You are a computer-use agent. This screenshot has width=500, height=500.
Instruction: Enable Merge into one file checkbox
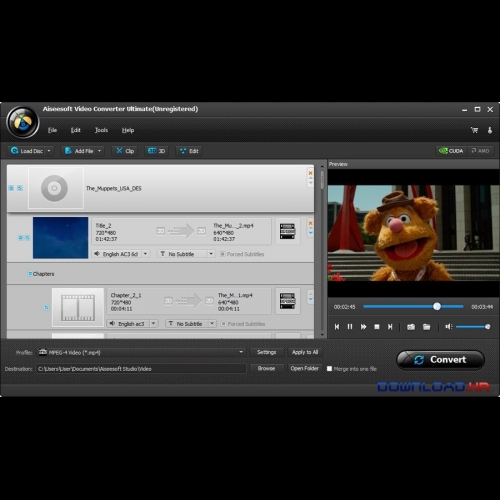click(329, 369)
